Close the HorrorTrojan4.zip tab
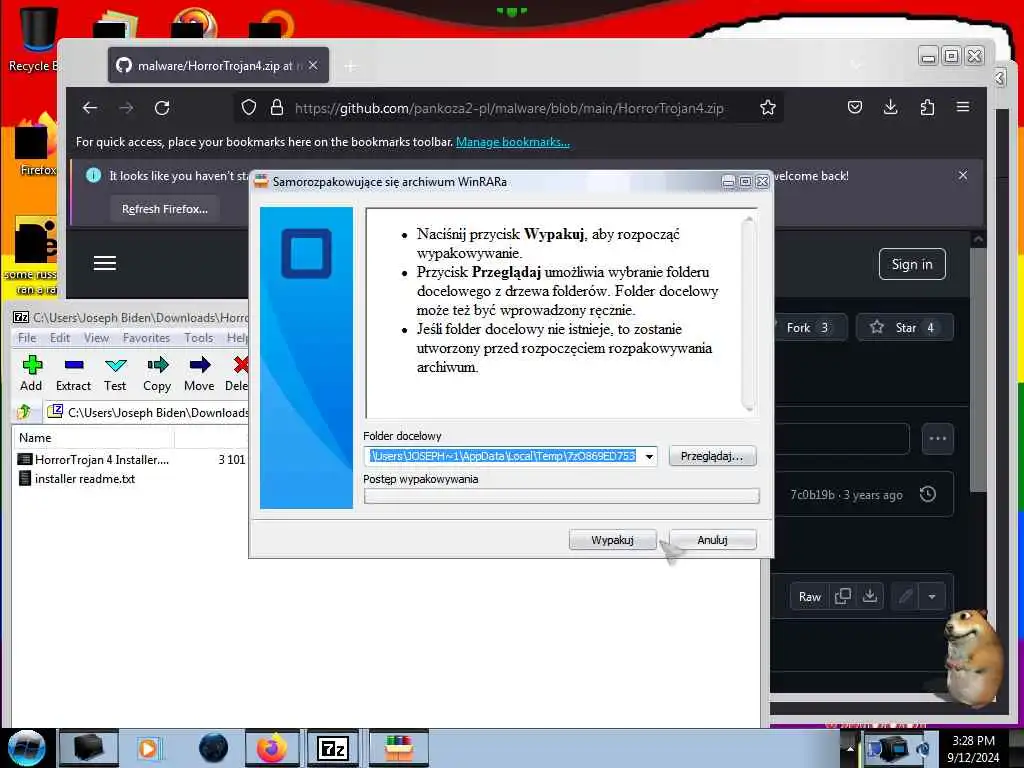The height and width of the screenshot is (768, 1024). [x=313, y=65]
